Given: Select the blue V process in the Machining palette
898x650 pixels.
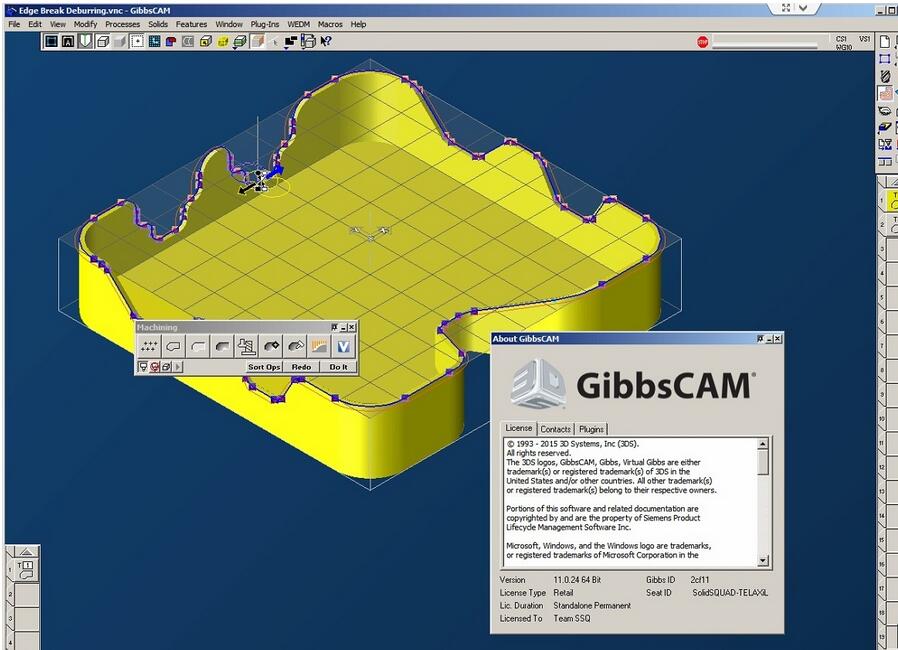Looking at the screenshot, I should pyautogui.click(x=344, y=346).
